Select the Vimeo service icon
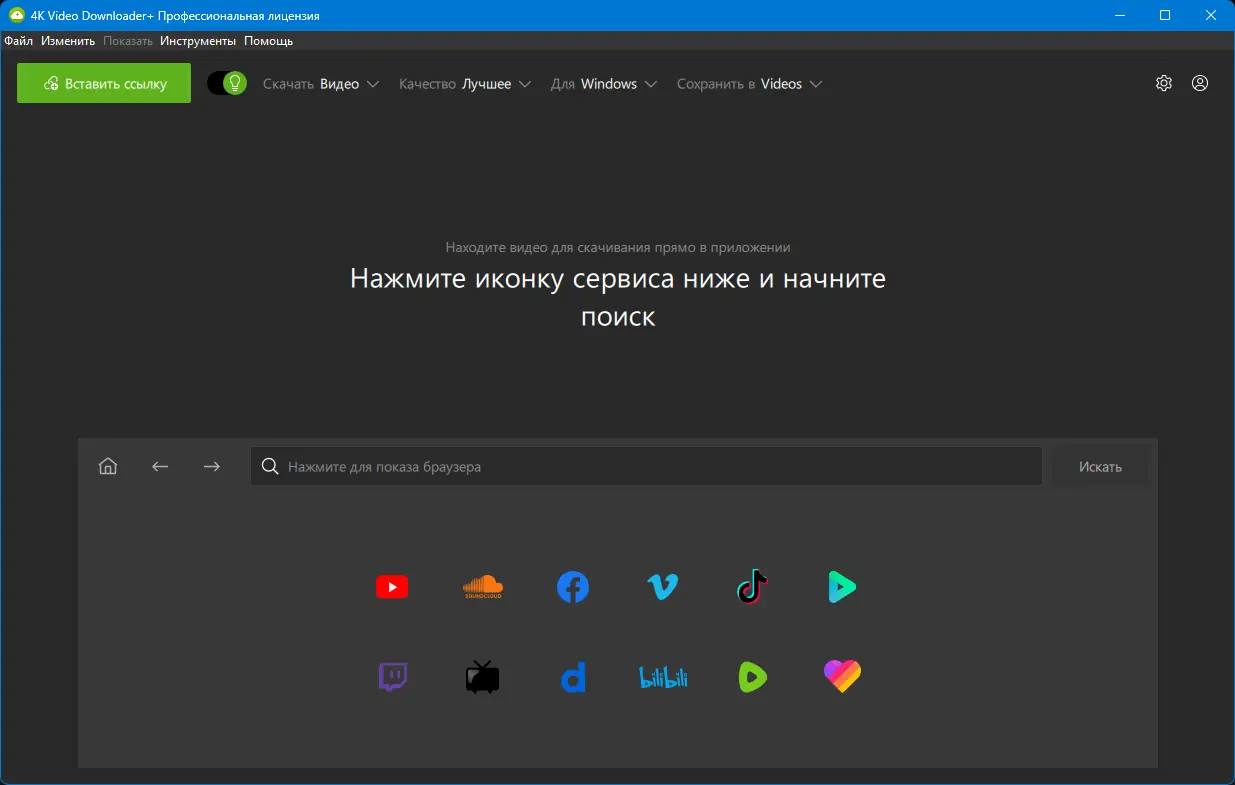This screenshot has height=785, width=1235. pyautogui.click(x=662, y=587)
